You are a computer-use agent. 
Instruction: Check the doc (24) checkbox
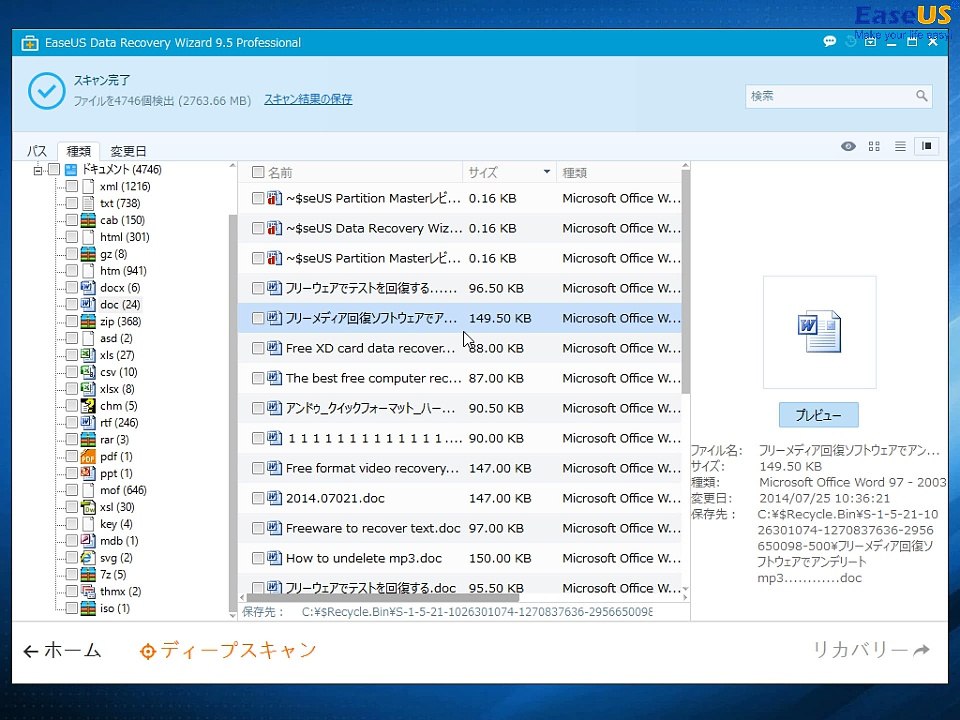tap(72, 304)
